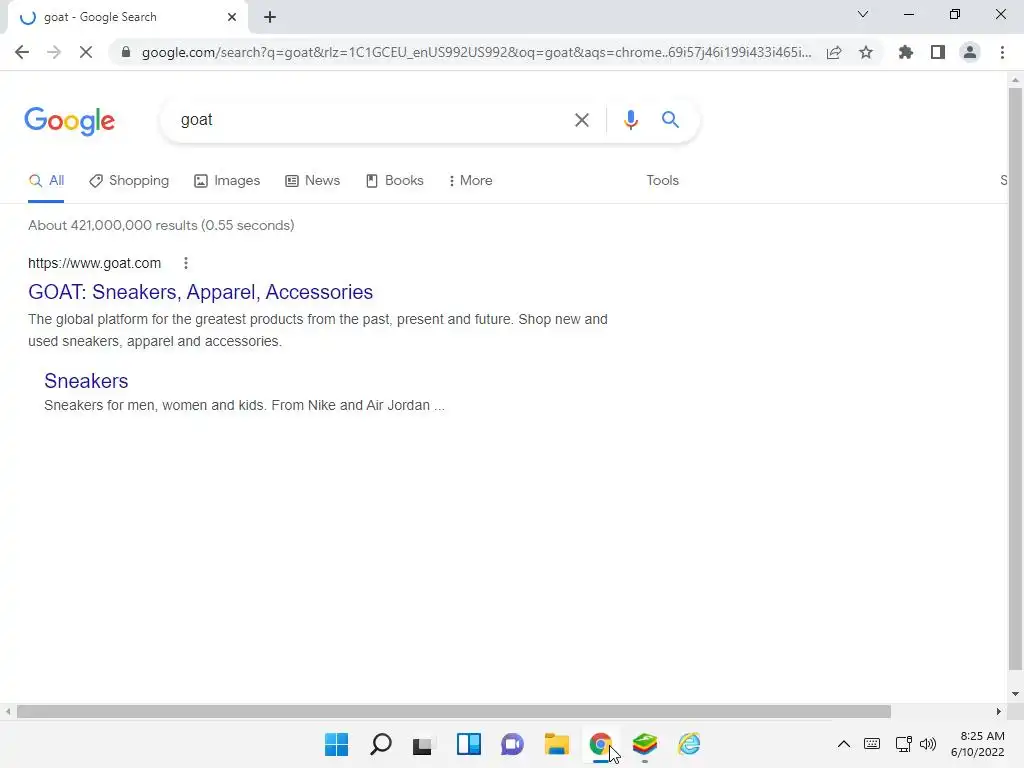Screen dimensions: 1024x768
Task: Close the goat - Google Search tab
Action: pos(232,17)
